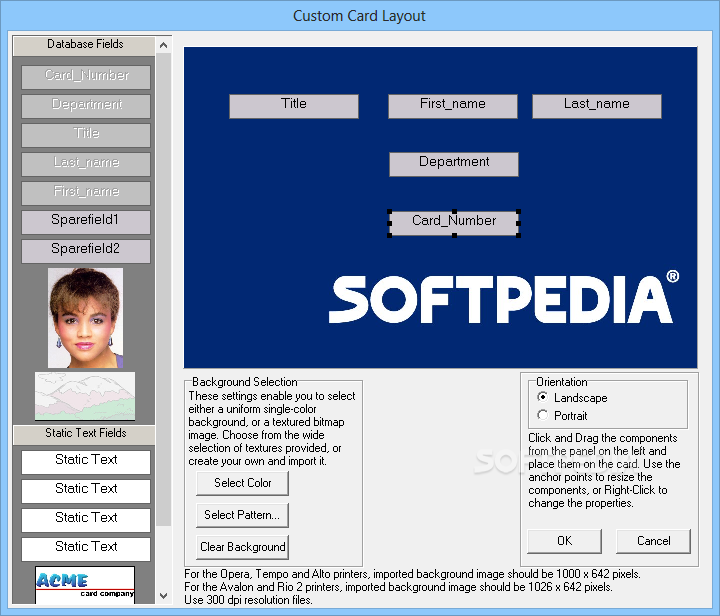
Task: Click the Static Text Fields header
Action: pos(85,434)
